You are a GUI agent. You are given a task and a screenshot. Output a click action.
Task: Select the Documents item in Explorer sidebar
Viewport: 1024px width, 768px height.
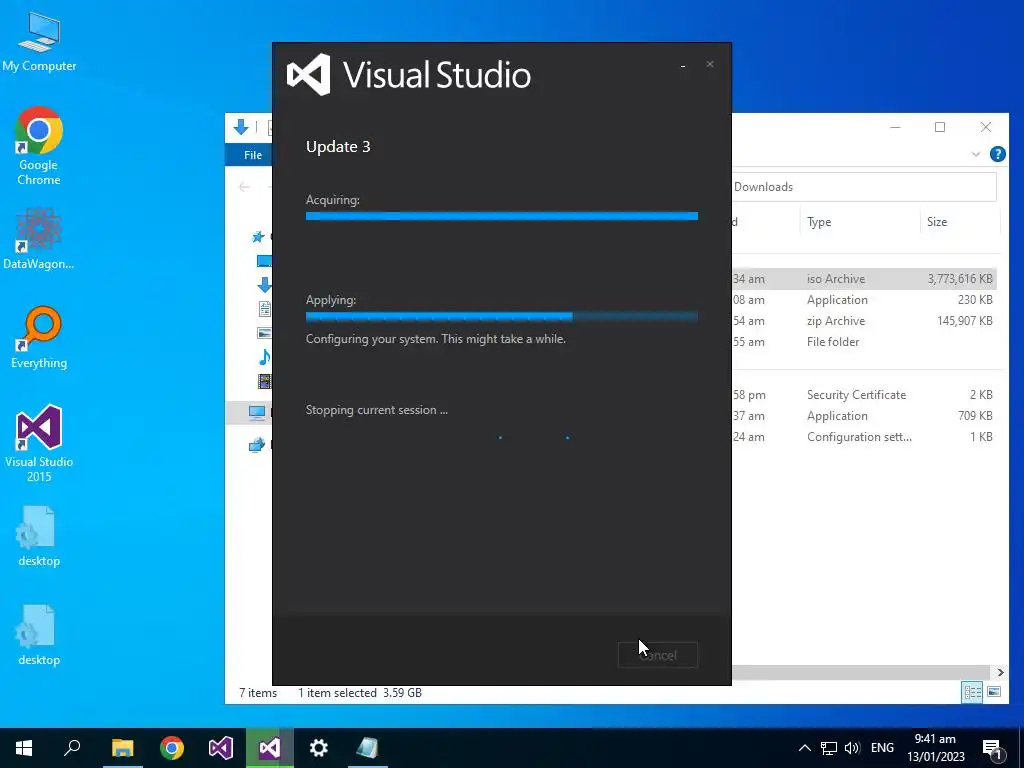pyautogui.click(x=264, y=309)
